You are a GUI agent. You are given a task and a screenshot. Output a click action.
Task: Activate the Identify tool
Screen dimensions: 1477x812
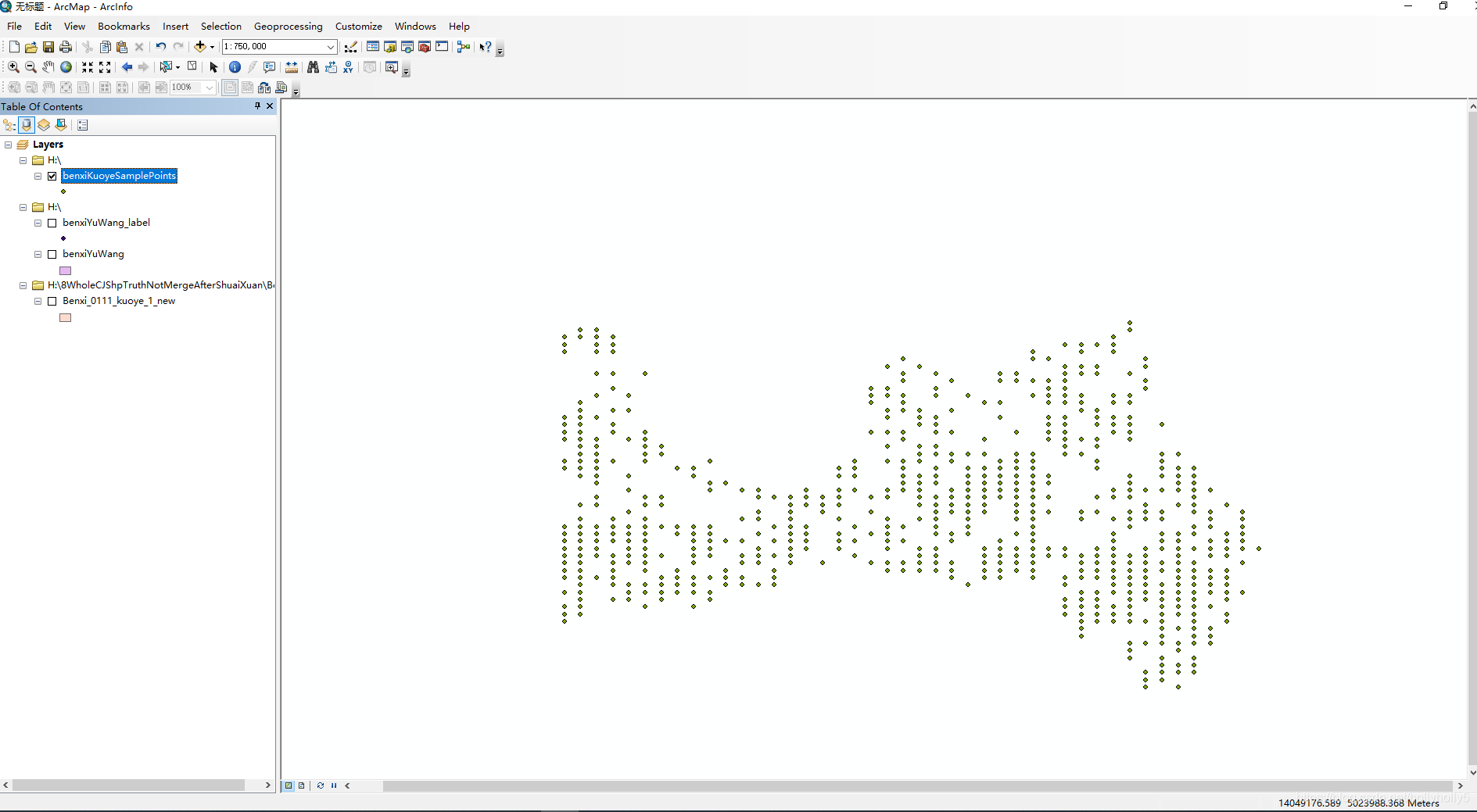coord(235,67)
